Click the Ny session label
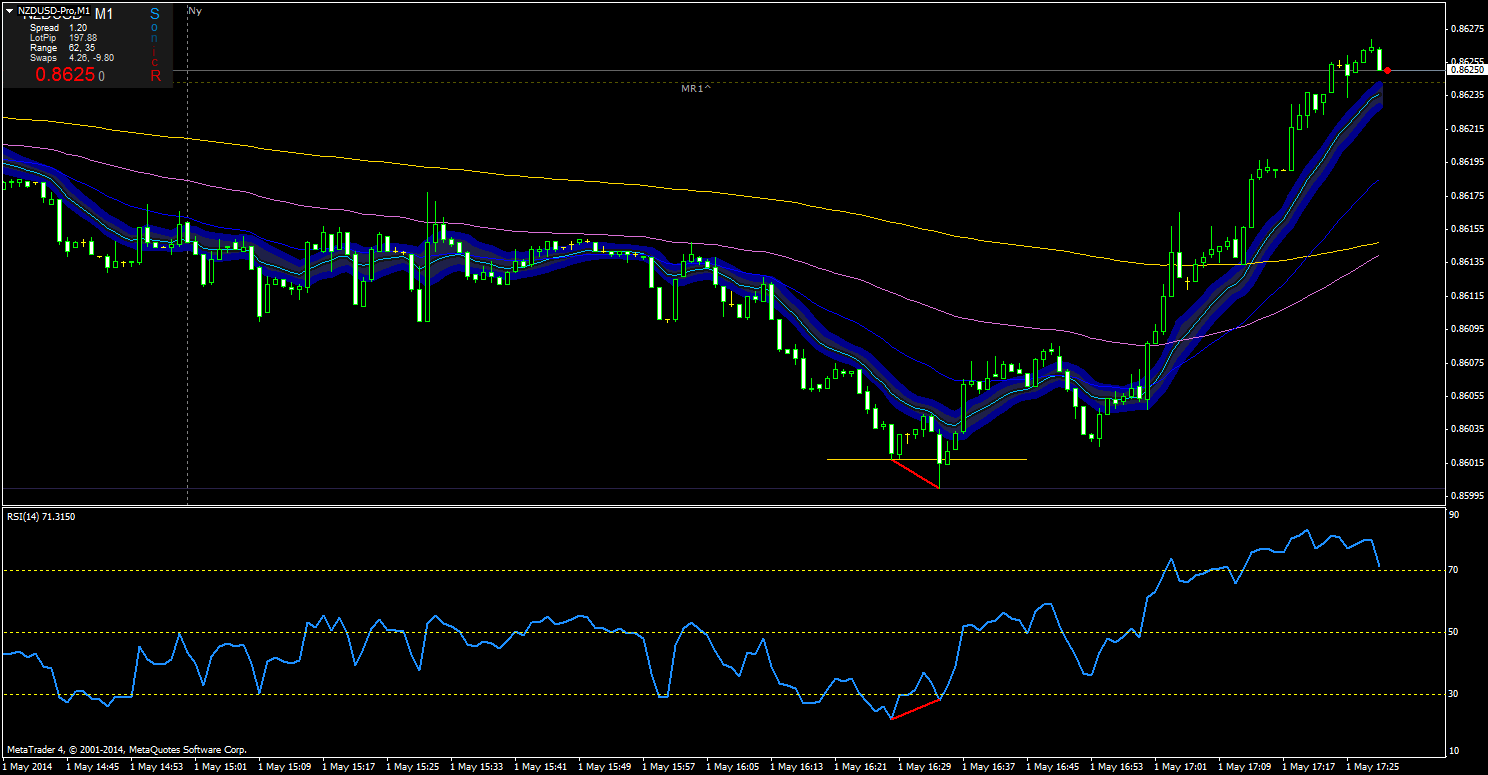The width and height of the screenshot is (1488, 775). coord(195,10)
